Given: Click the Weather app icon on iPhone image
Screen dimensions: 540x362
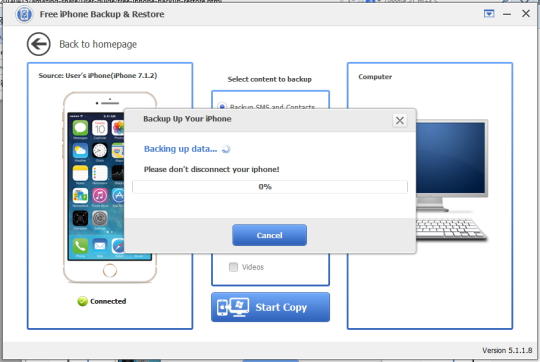Looking at the screenshot, I should (80, 151).
